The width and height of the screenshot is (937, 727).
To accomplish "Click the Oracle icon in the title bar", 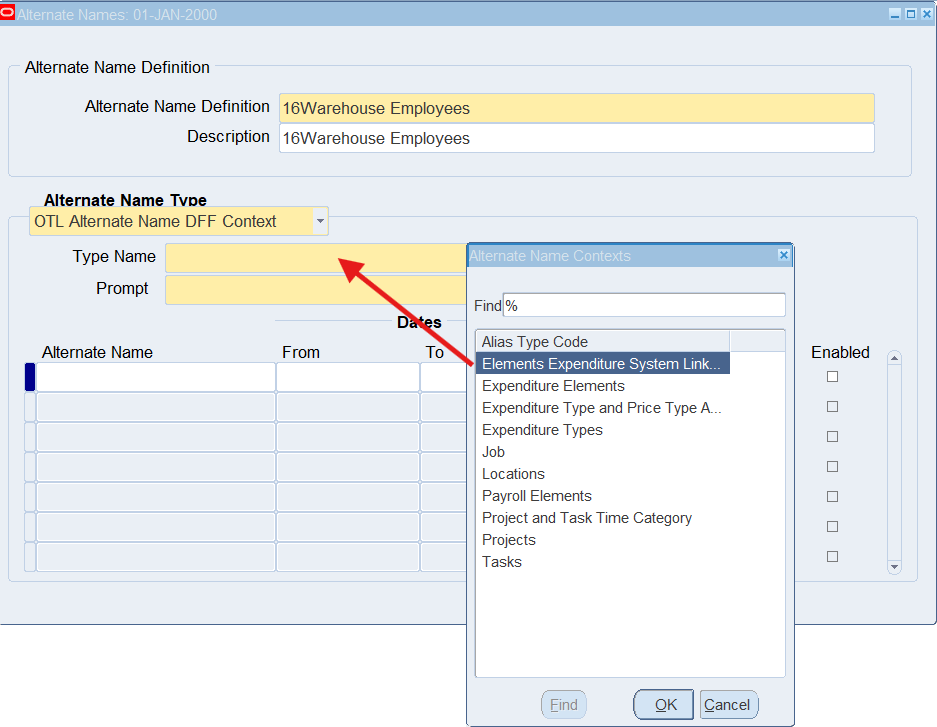I will (8, 14).
